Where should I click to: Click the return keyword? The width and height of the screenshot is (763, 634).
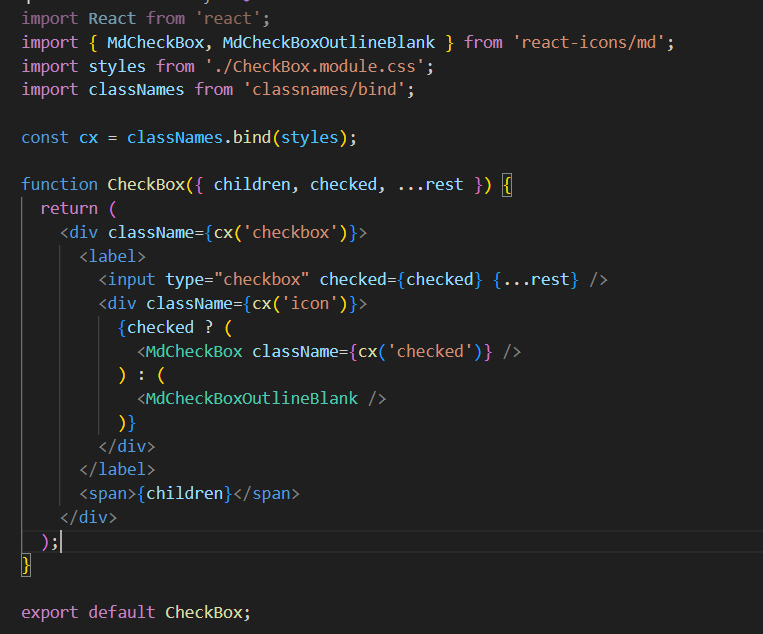point(69,208)
